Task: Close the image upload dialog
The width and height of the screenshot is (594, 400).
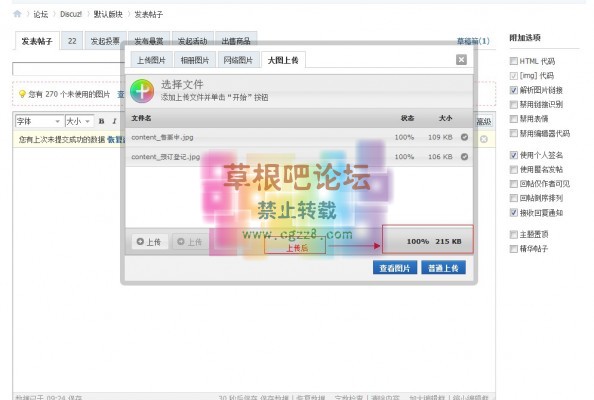Action: (461, 59)
